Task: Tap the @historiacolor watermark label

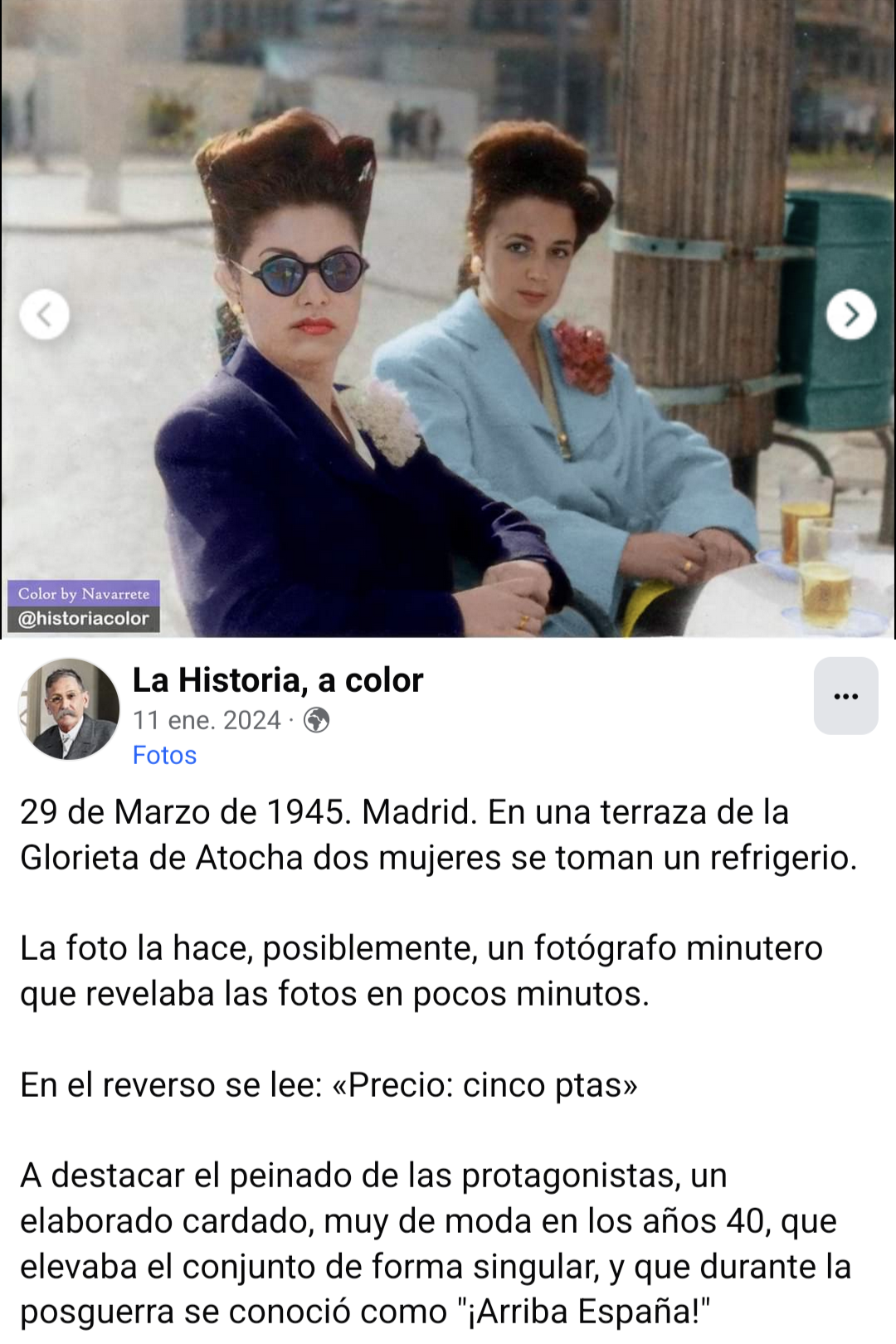Action: 83,619
